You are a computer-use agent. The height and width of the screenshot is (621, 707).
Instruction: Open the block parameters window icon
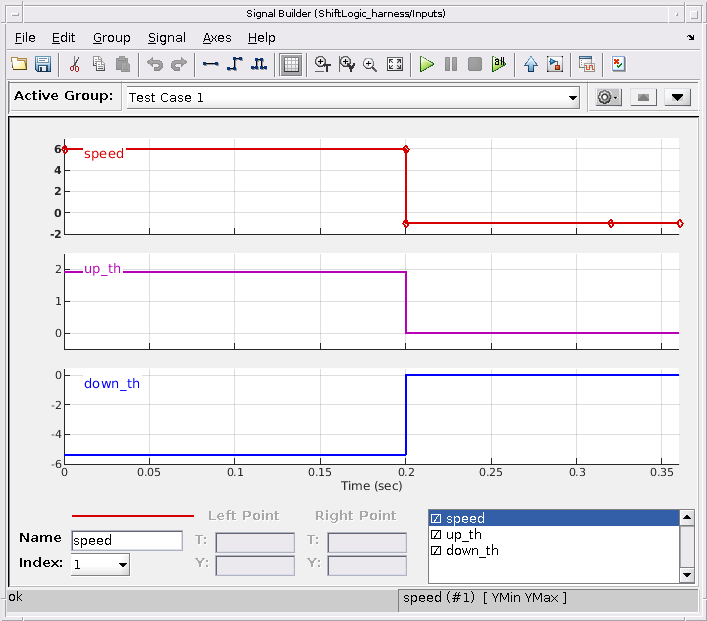point(587,64)
